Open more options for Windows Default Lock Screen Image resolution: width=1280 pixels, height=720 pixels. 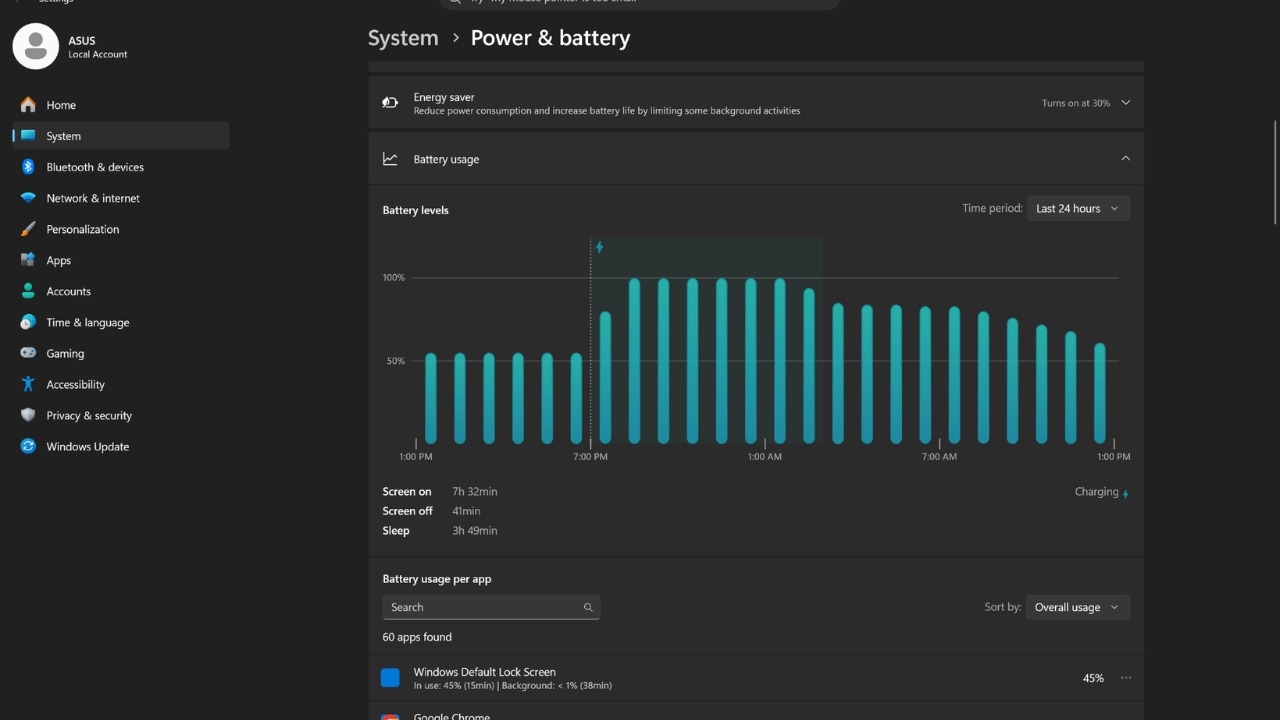pos(1126,678)
